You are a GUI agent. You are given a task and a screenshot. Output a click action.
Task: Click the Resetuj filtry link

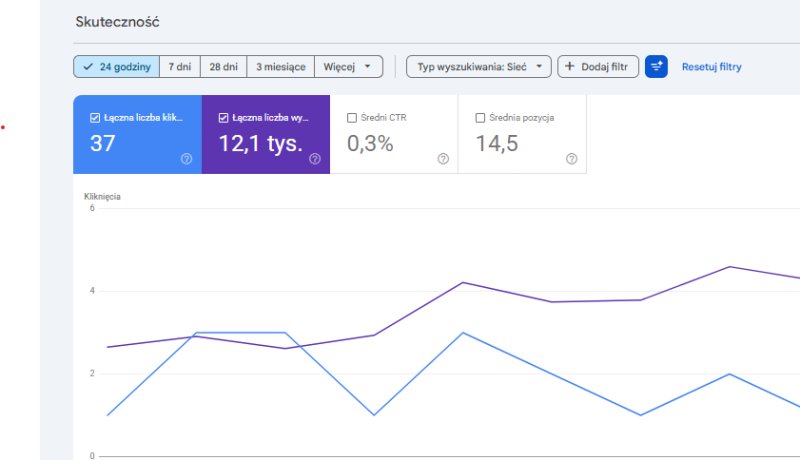pyautogui.click(x=711, y=67)
